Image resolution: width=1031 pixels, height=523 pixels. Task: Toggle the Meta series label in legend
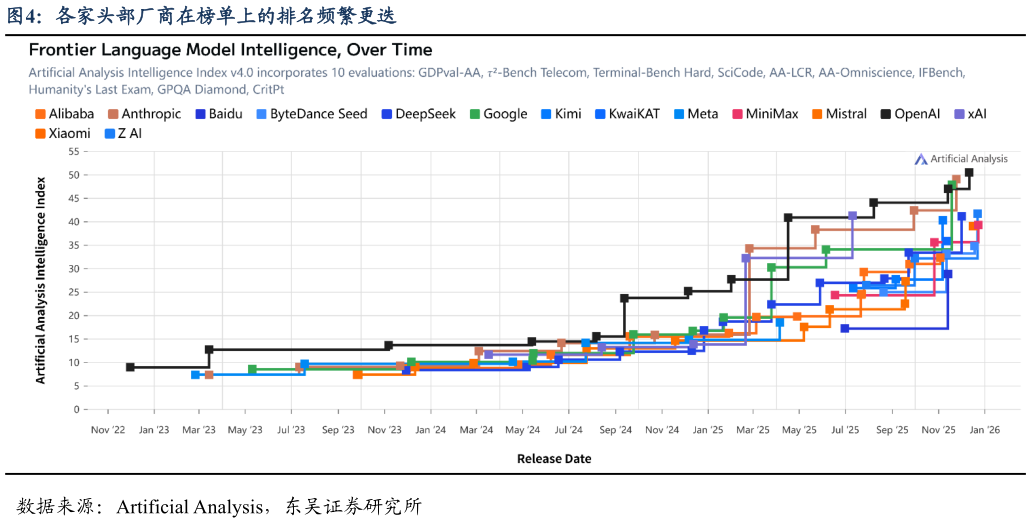702,114
